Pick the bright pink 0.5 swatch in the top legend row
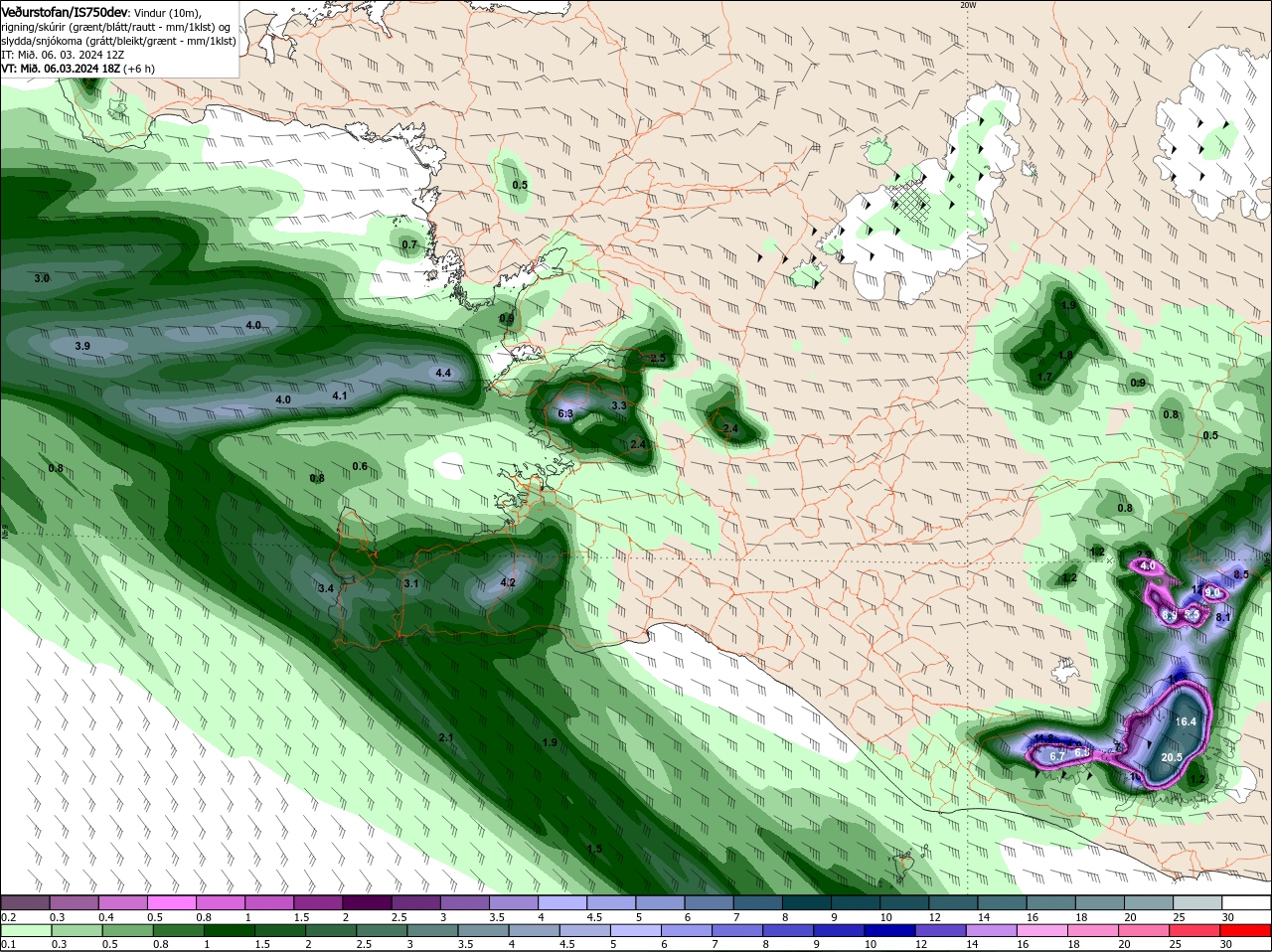The image size is (1272, 952). 171,902
